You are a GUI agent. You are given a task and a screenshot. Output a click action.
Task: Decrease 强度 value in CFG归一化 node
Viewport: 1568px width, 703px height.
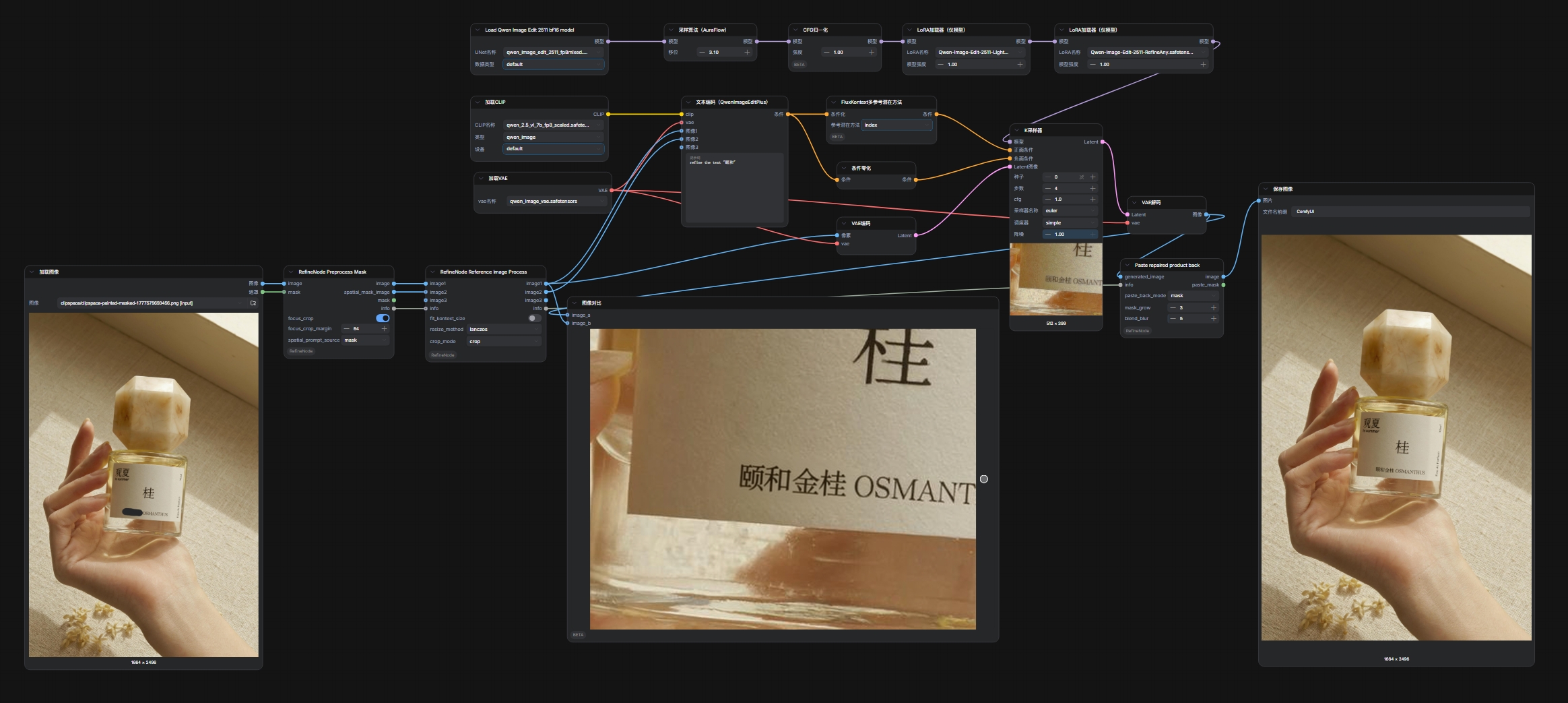(x=826, y=53)
